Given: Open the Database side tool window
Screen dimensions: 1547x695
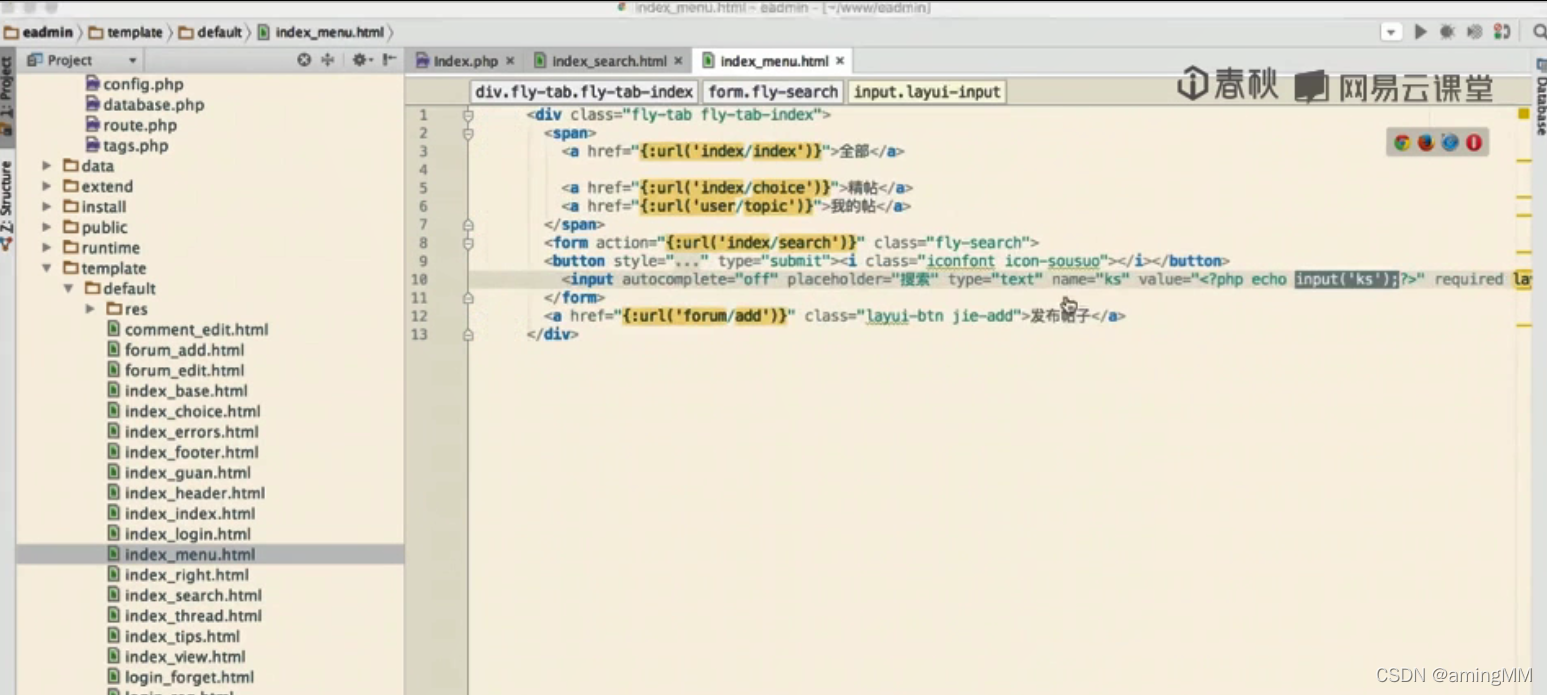Looking at the screenshot, I should tap(1540, 98).
